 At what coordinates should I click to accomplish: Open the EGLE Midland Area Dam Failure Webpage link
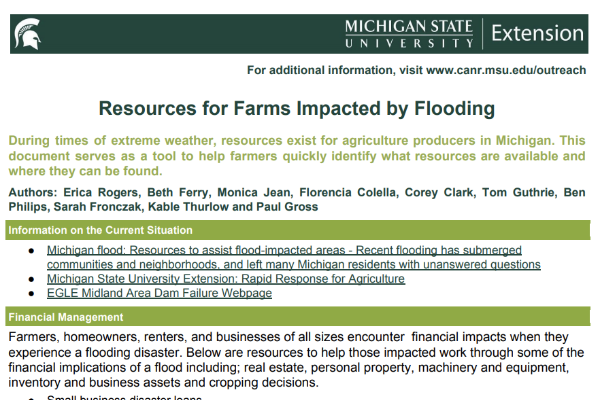click(159, 293)
